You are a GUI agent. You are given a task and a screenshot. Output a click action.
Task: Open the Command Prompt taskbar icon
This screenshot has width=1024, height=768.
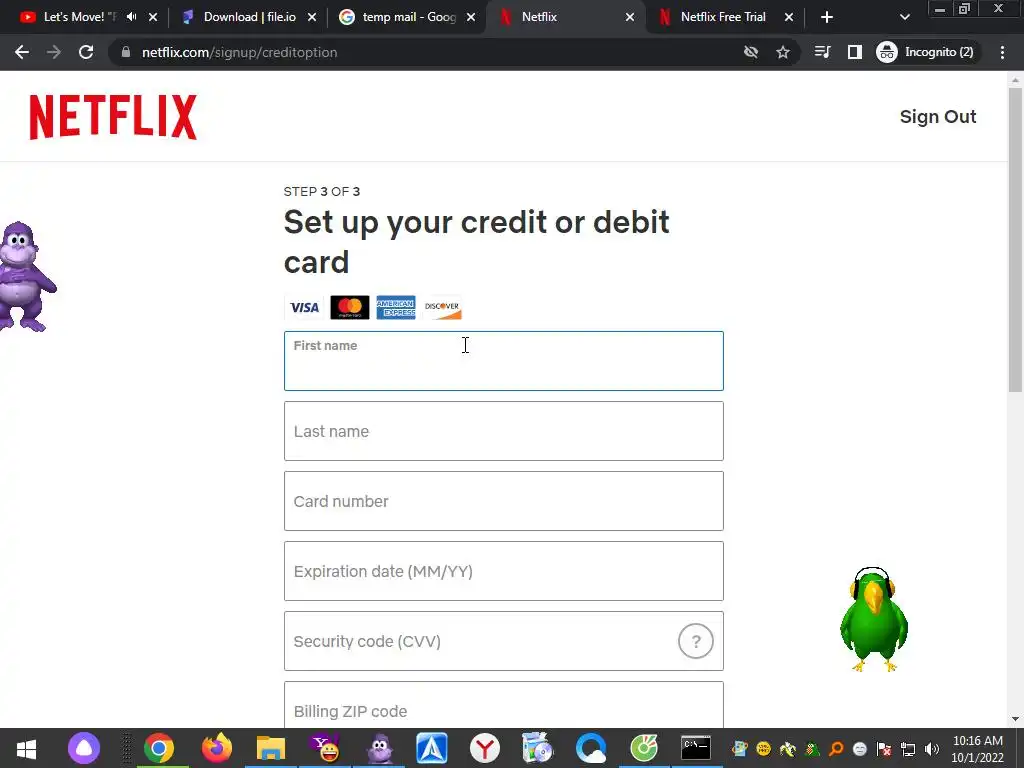[696, 748]
